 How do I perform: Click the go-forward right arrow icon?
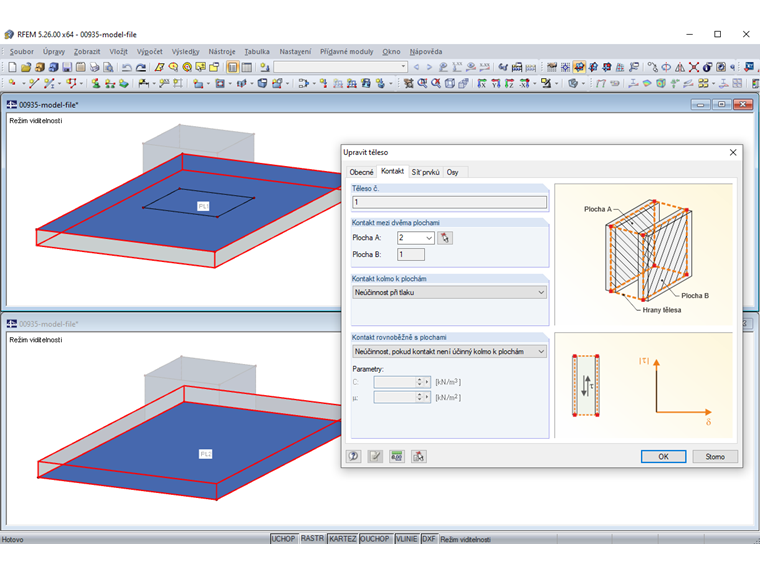click(429, 67)
